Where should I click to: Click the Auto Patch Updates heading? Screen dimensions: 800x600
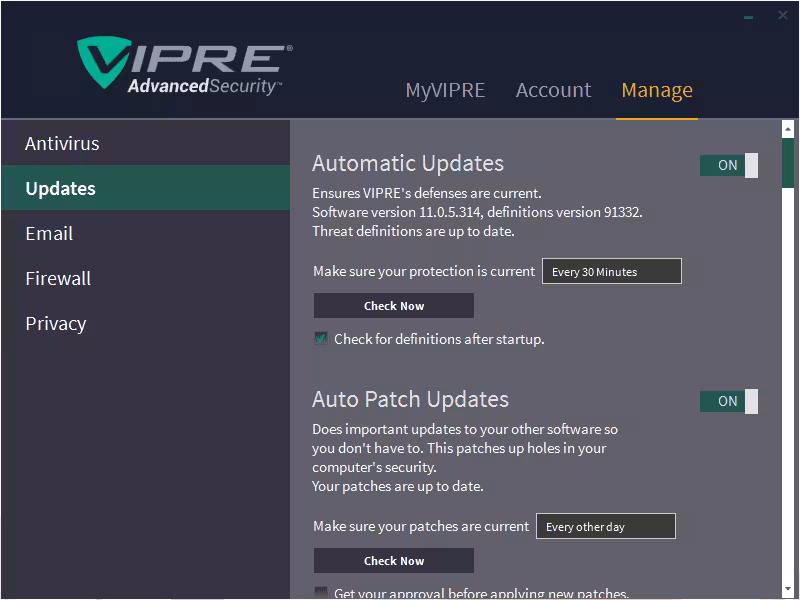pyautogui.click(x=410, y=399)
